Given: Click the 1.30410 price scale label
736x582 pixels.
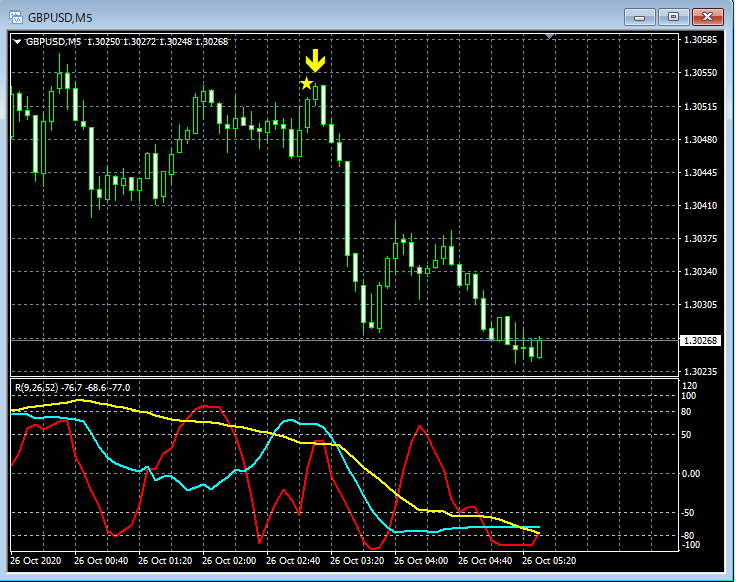Looking at the screenshot, I should (x=700, y=206).
